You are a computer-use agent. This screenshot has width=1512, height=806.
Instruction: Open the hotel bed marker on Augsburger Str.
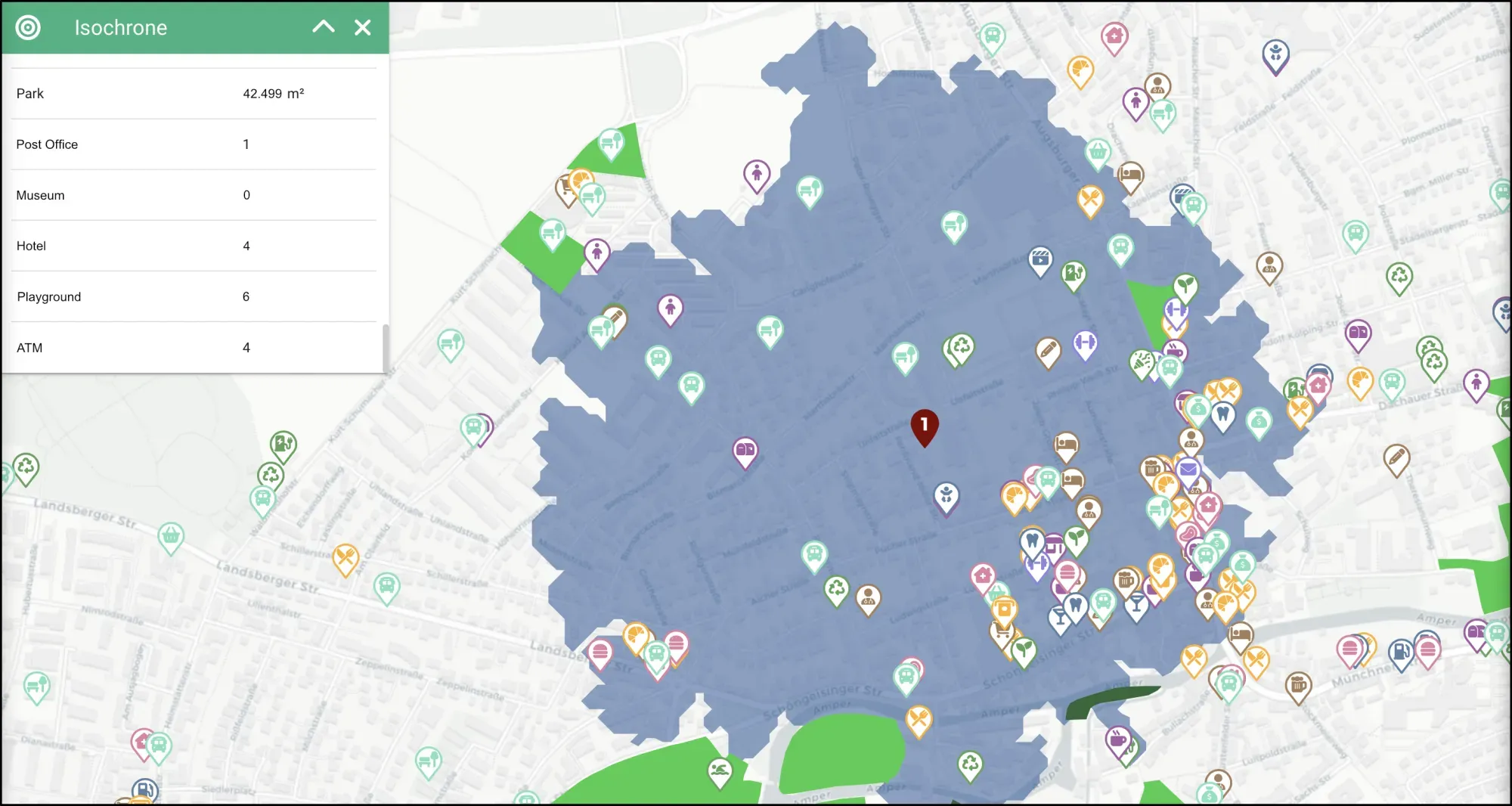(1130, 178)
